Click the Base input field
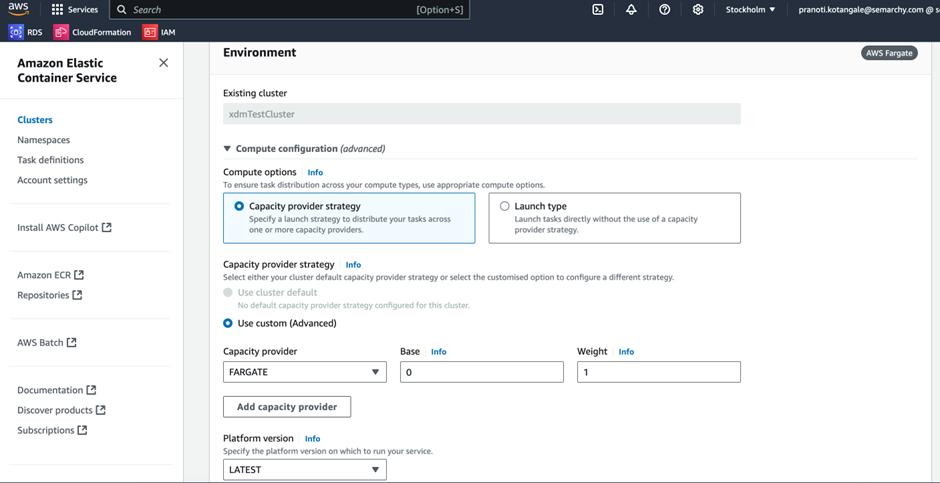940x483 pixels. click(x=482, y=372)
